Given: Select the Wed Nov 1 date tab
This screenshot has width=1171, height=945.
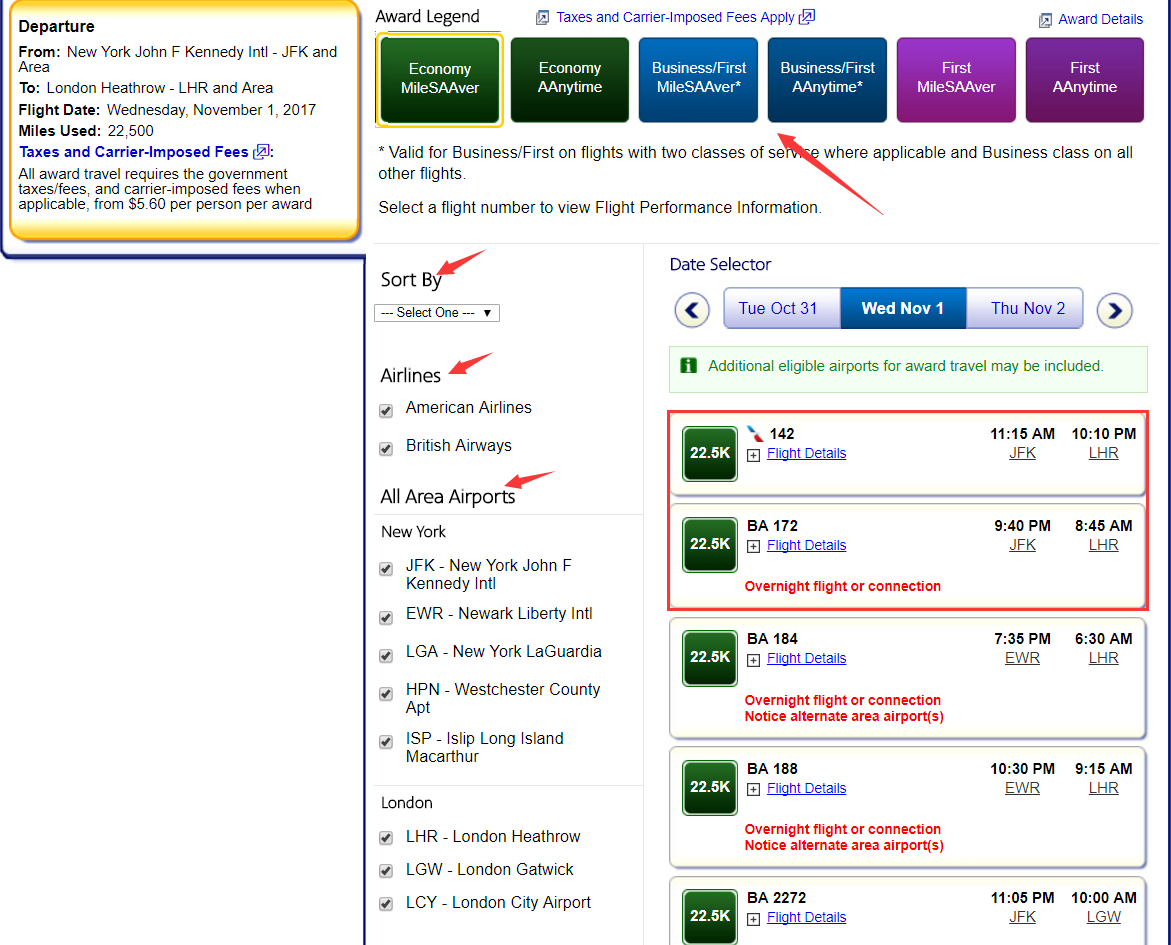Looking at the screenshot, I should point(903,309).
